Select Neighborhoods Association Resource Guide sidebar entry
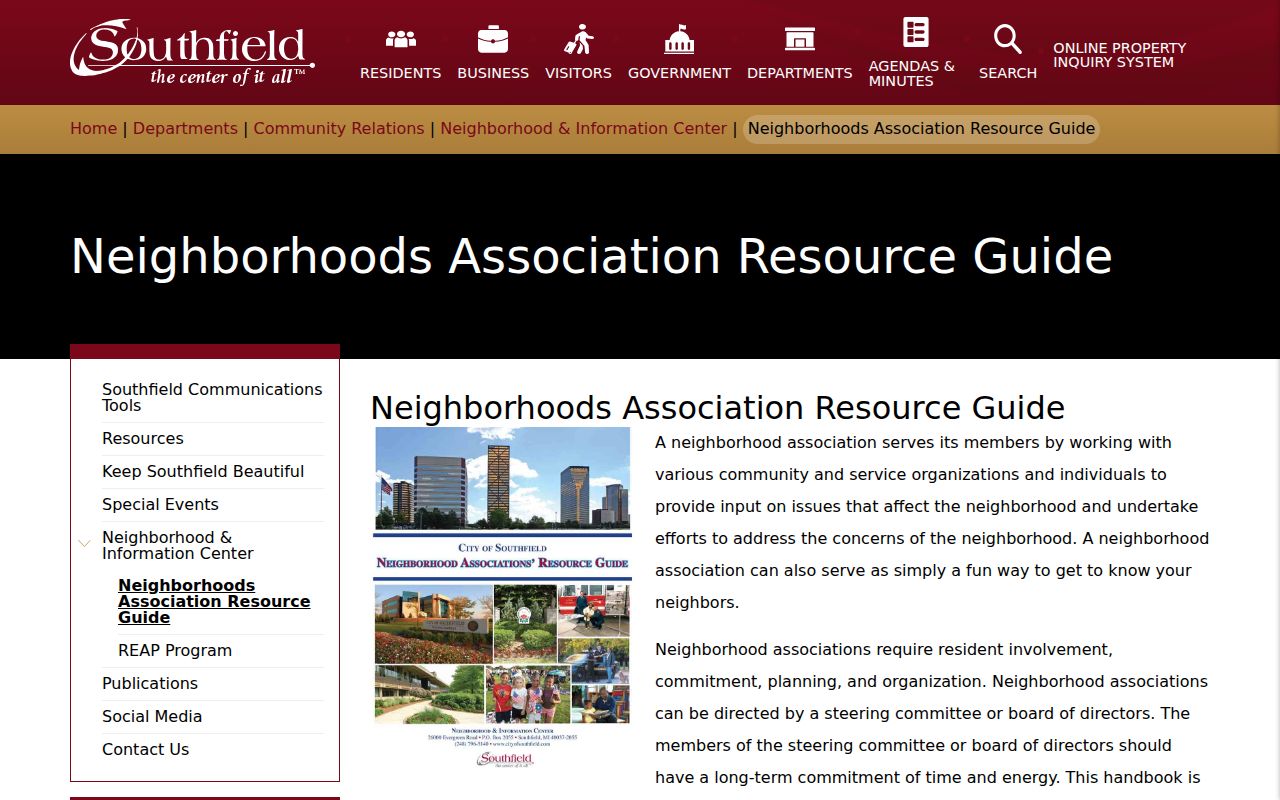1280x800 pixels. (214, 601)
